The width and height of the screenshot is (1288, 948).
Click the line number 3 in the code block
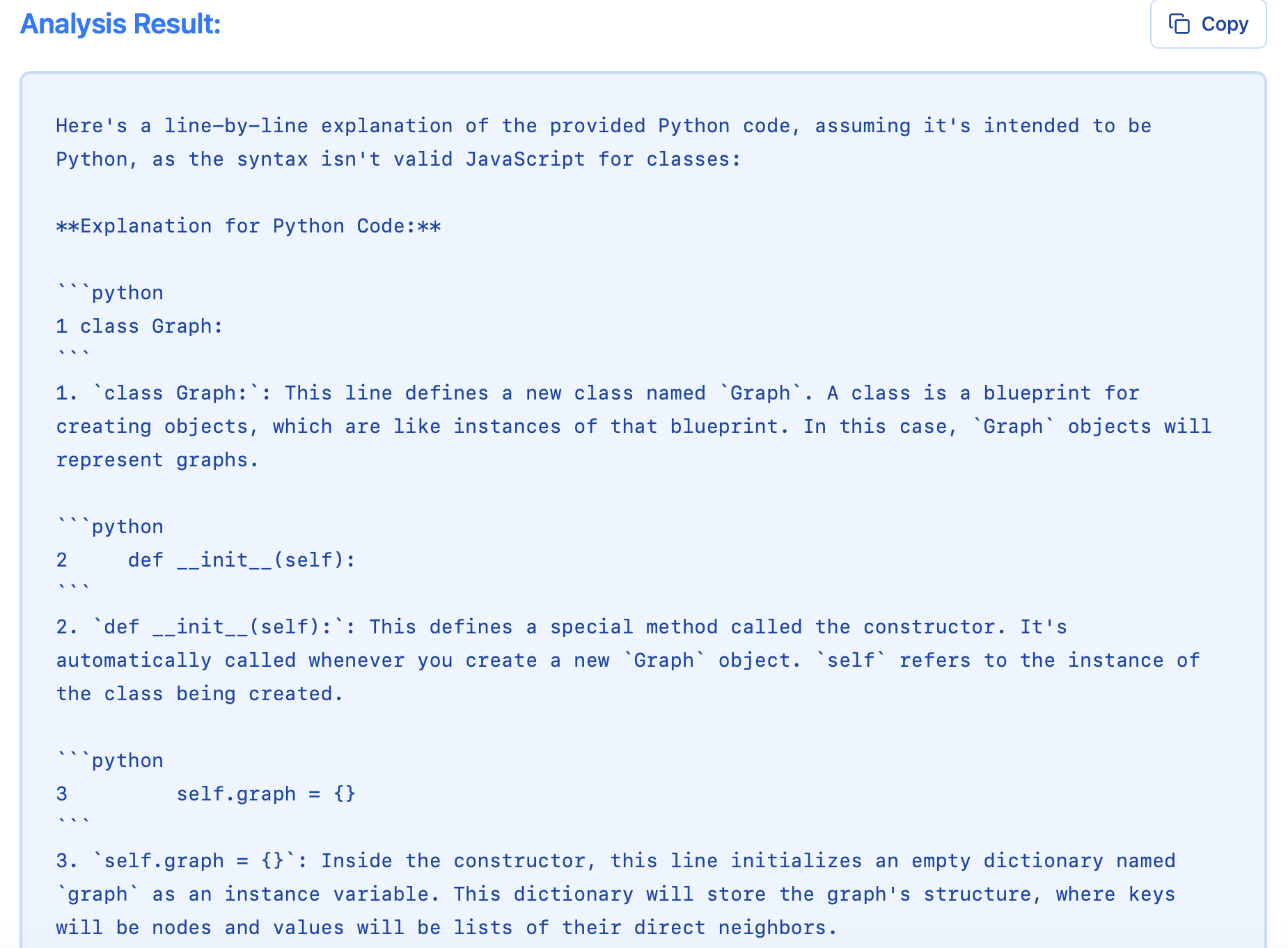(x=61, y=793)
